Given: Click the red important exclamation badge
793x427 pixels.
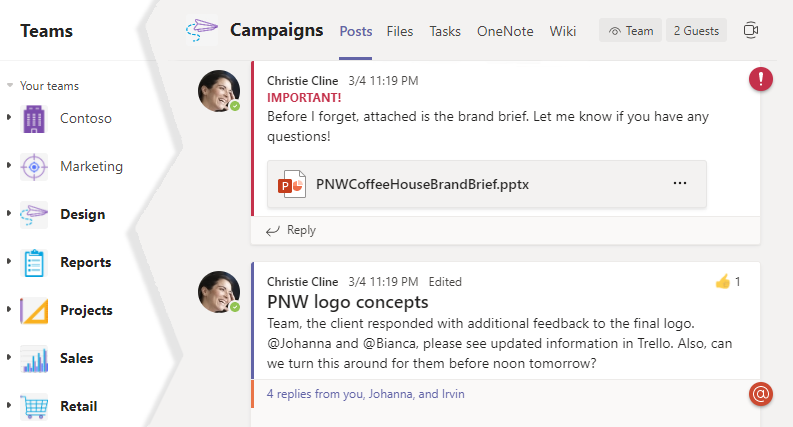Looking at the screenshot, I should (x=761, y=79).
